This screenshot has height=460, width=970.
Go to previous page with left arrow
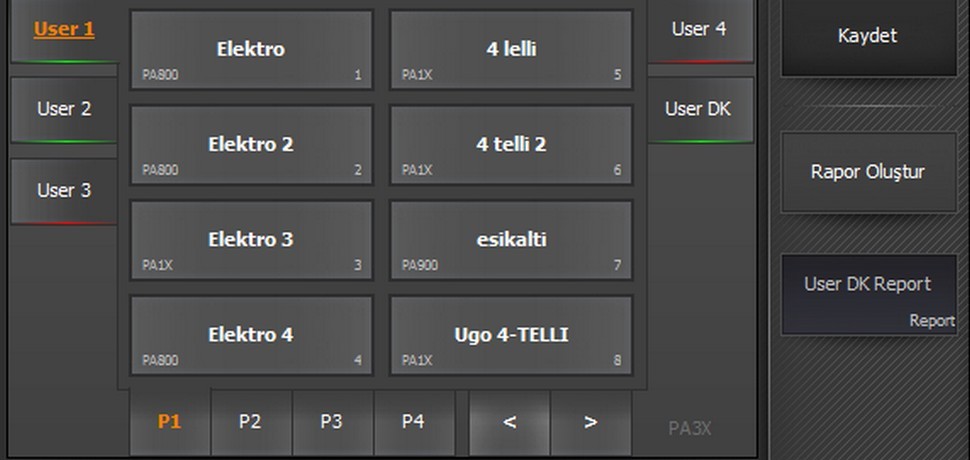(x=509, y=422)
